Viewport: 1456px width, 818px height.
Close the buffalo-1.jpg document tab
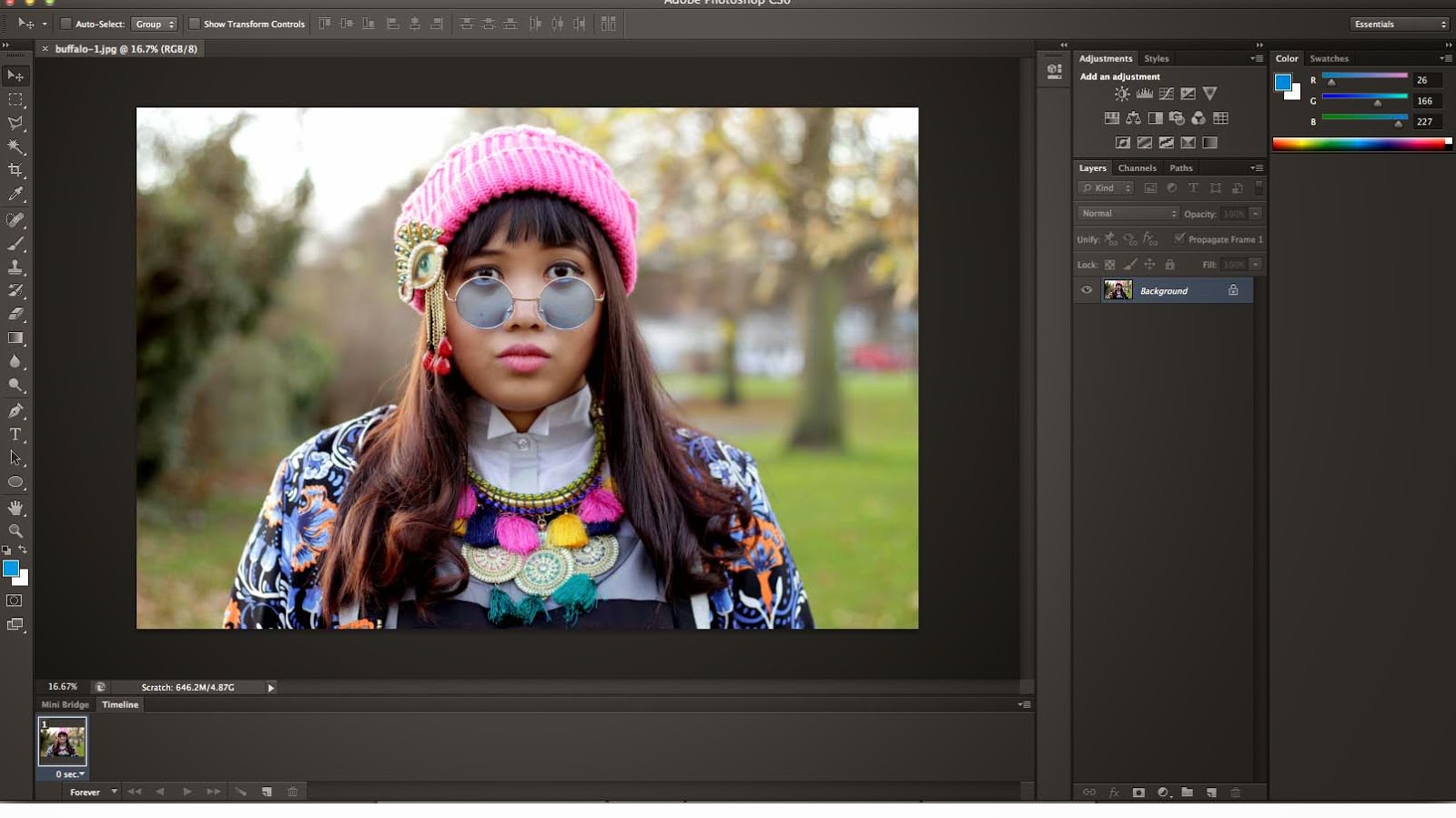45,49
